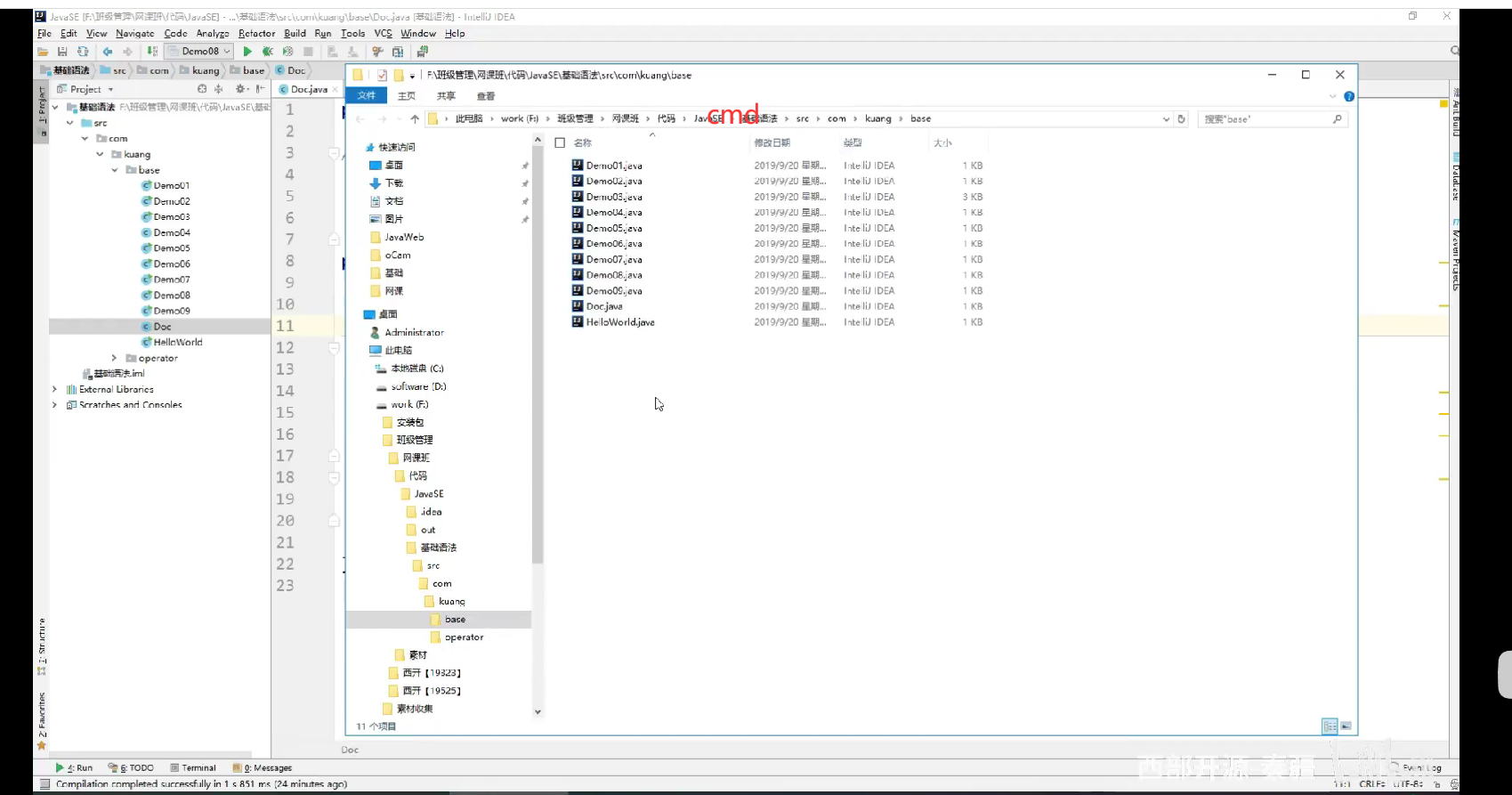Click the Run with Coverage icon
Screen dimensions: 1512x795
pyautogui.click(x=287, y=52)
